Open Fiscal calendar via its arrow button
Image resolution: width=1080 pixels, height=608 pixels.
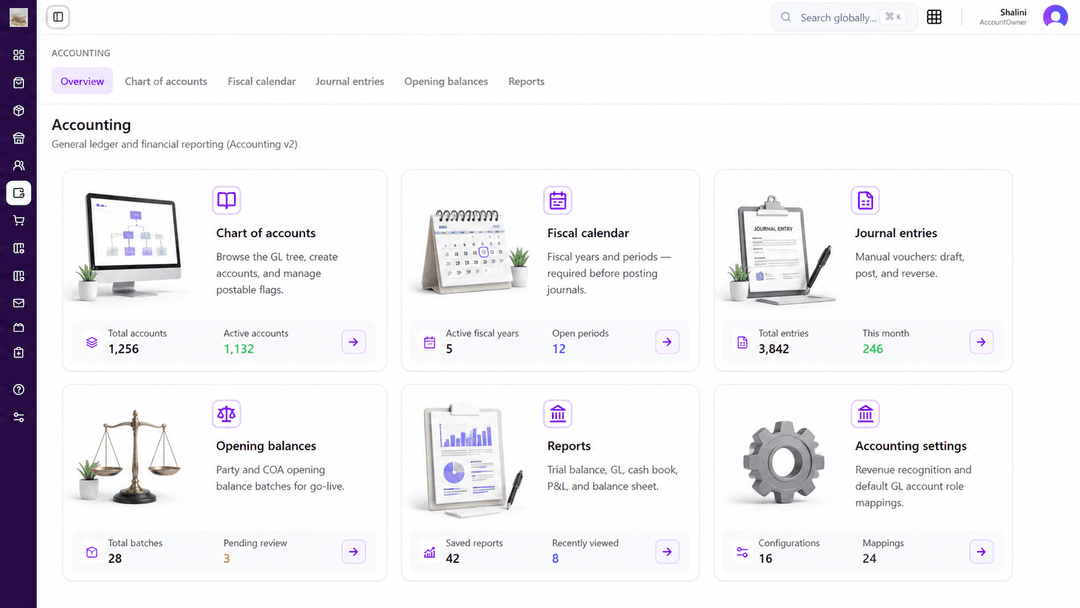point(667,342)
